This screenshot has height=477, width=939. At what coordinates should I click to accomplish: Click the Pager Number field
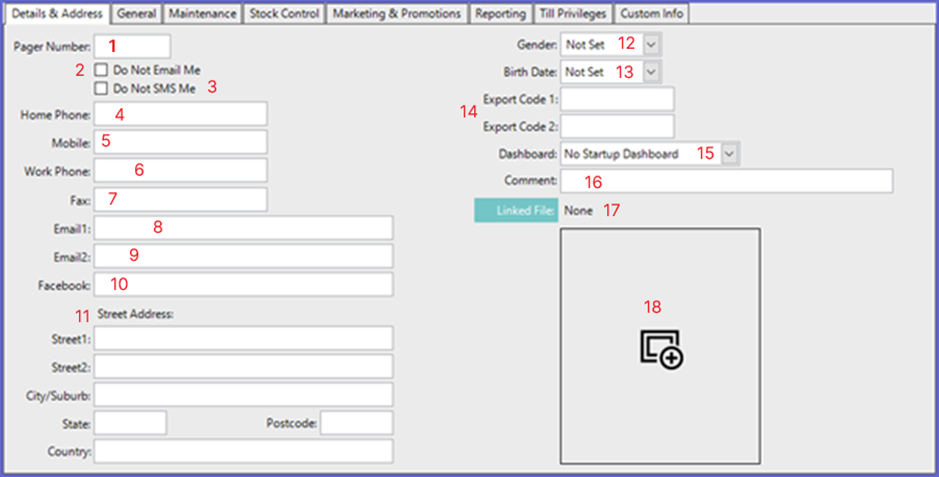point(133,46)
